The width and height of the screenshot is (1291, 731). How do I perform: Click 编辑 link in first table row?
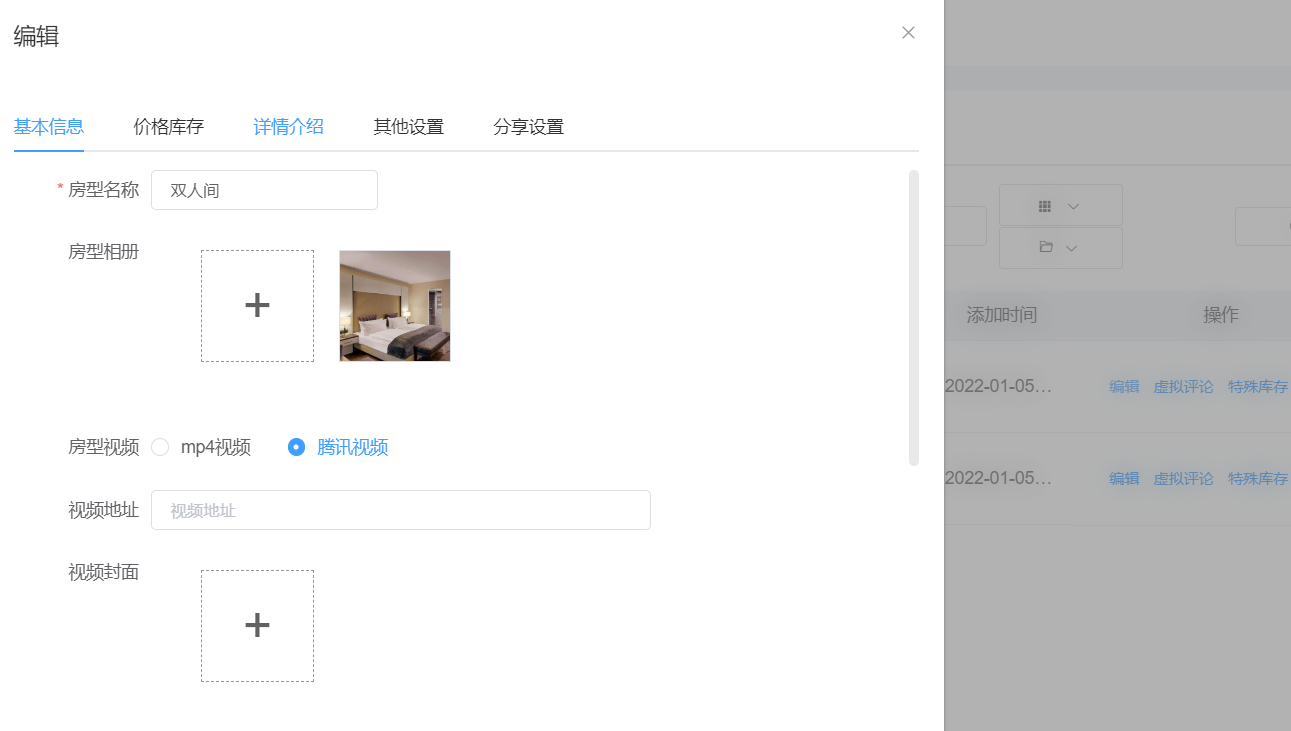point(1124,387)
